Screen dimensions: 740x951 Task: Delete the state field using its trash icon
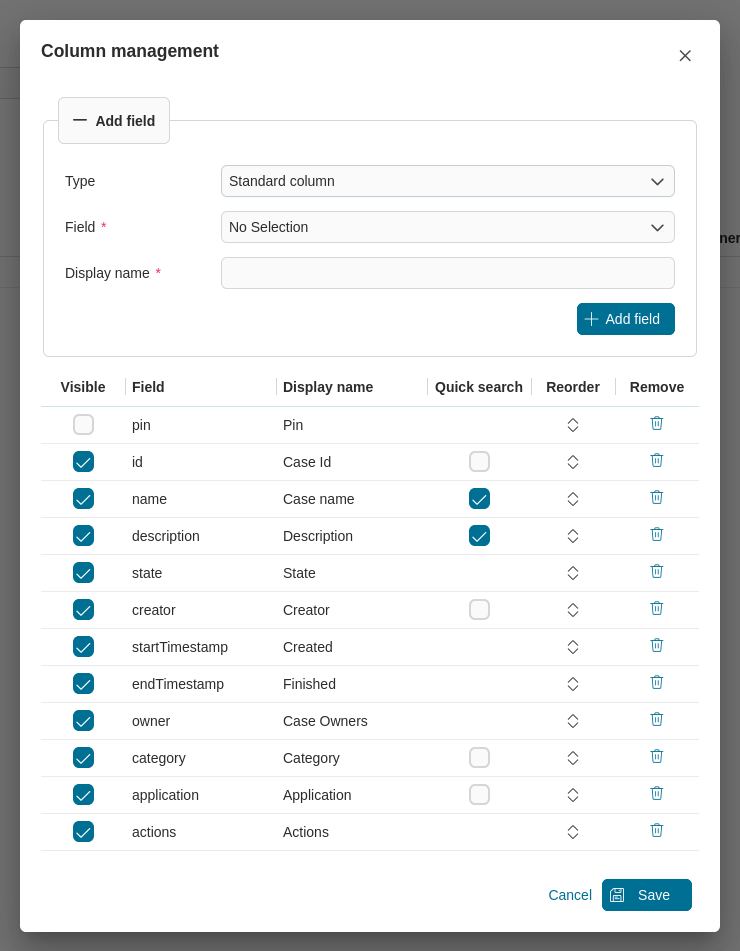tap(656, 571)
